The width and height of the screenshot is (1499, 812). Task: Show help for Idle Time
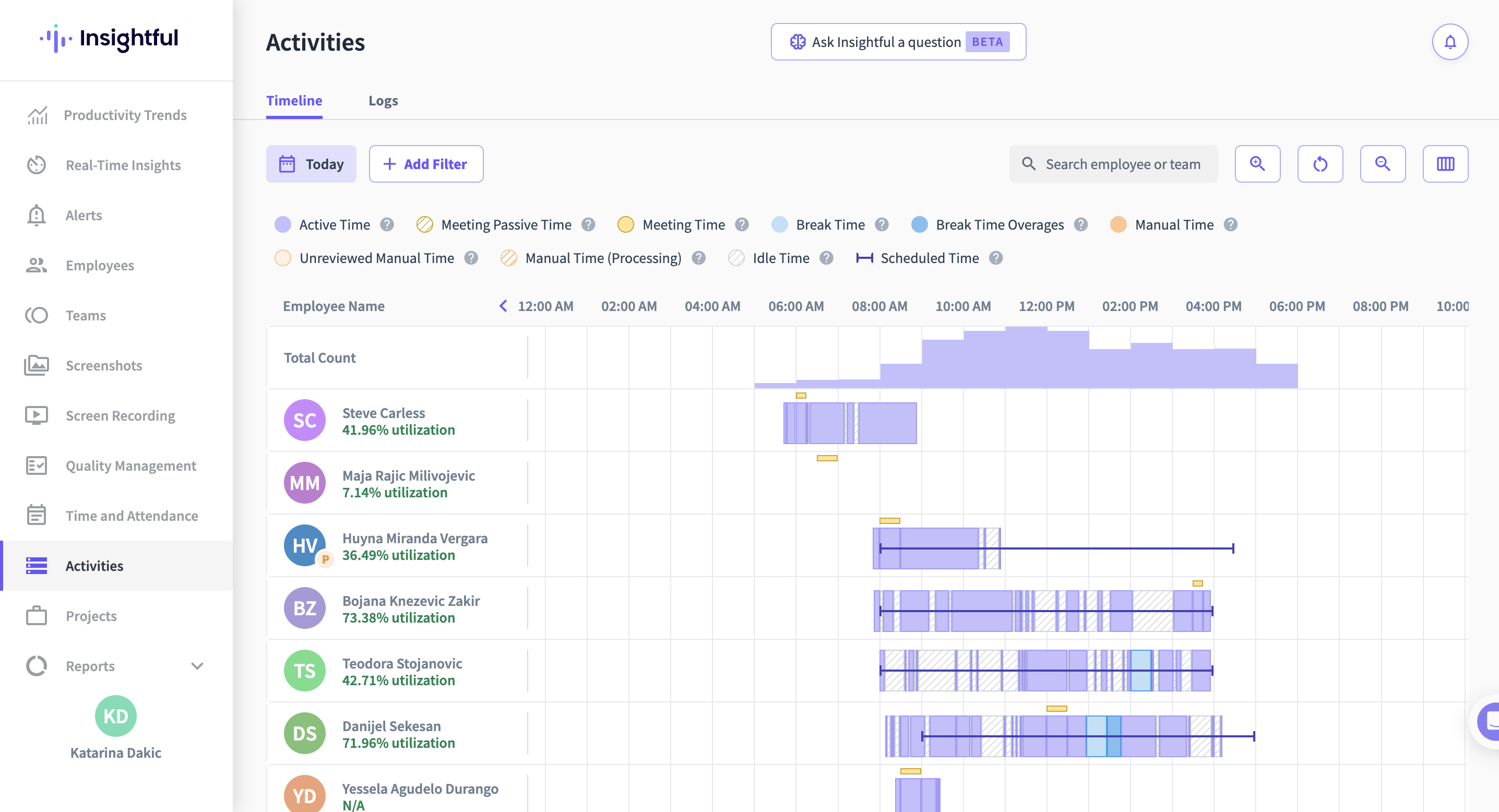click(x=826, y=258)
